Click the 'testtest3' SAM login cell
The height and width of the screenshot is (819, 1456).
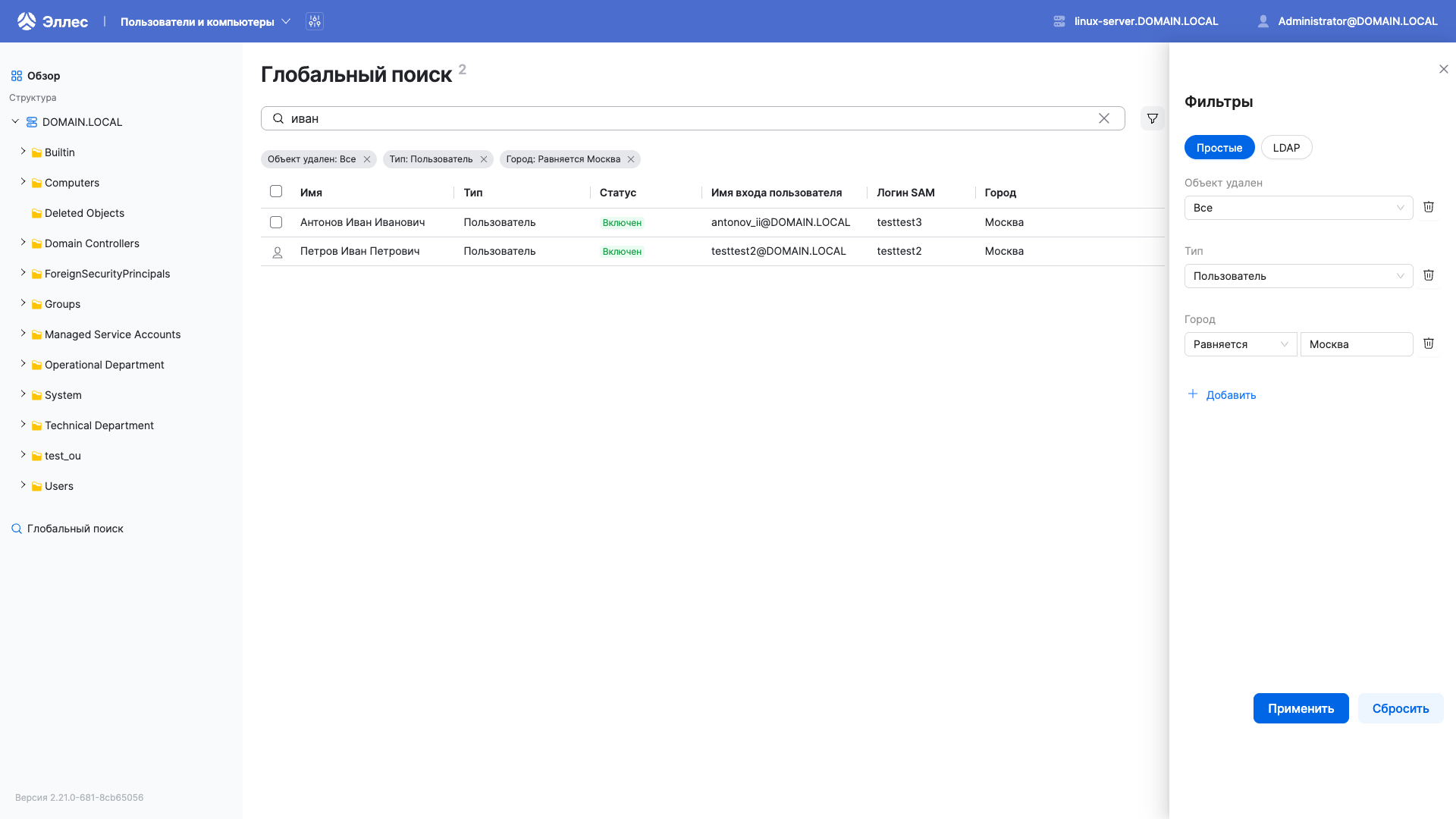(899, 222)
